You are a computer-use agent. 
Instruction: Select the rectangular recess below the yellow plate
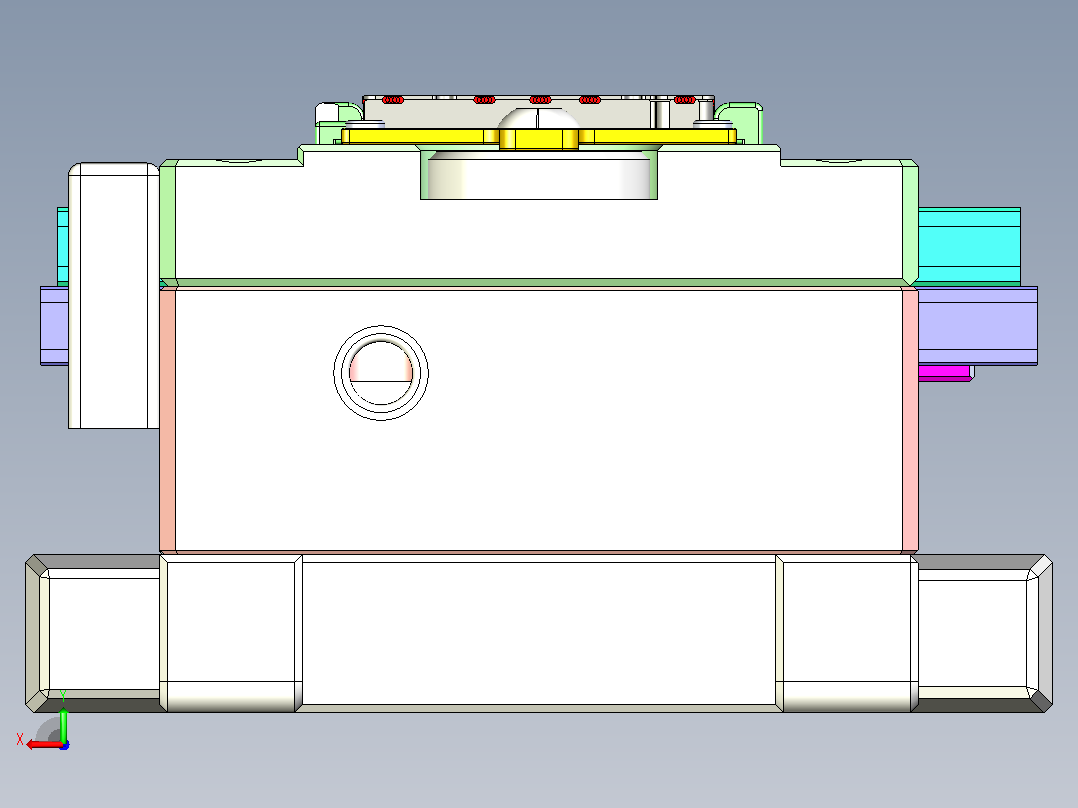(539, 175)
